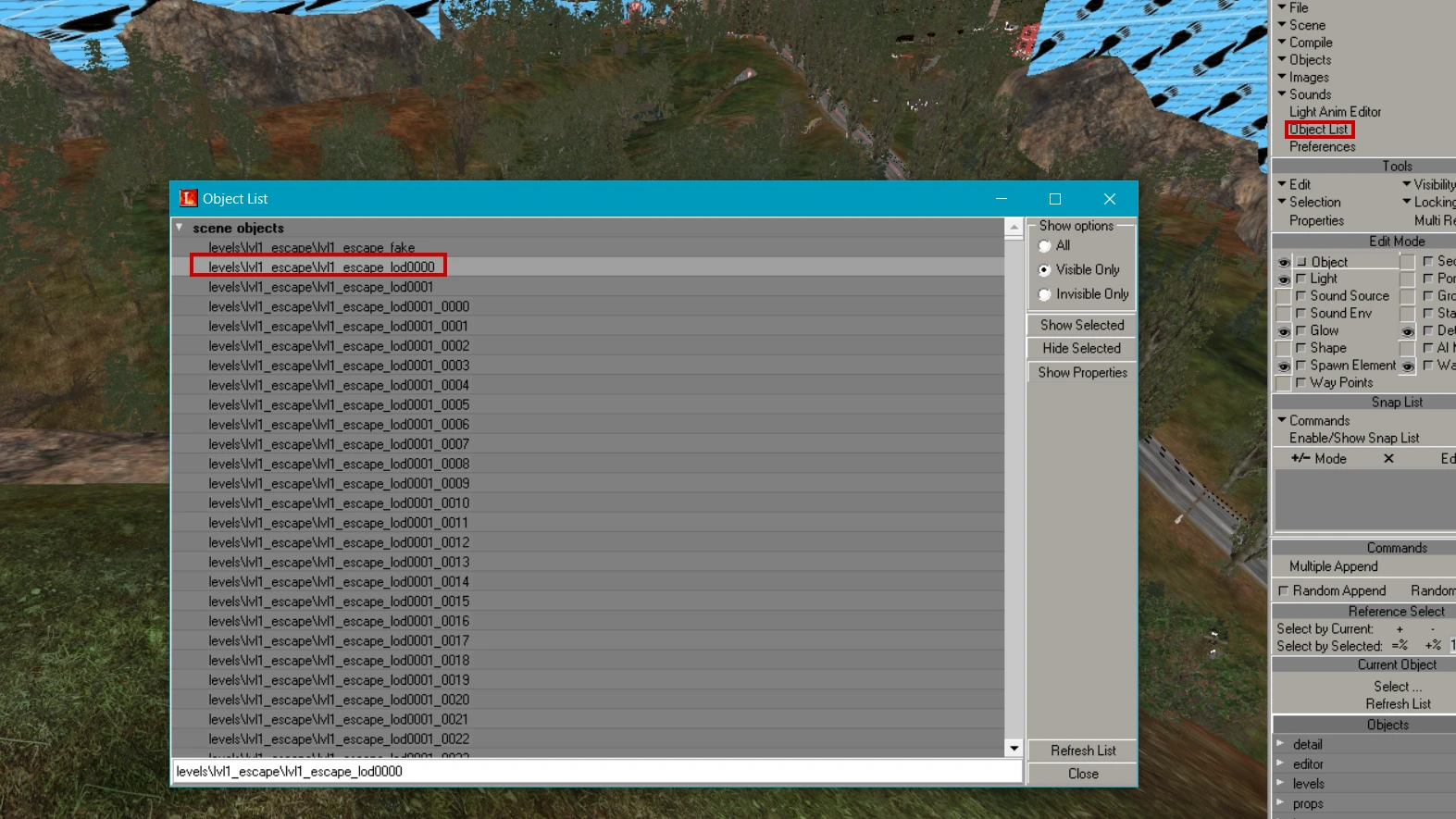The image size is (1456, 819).
Task: Click Show Properties in Object List dialog
Action: (1082, 372)
